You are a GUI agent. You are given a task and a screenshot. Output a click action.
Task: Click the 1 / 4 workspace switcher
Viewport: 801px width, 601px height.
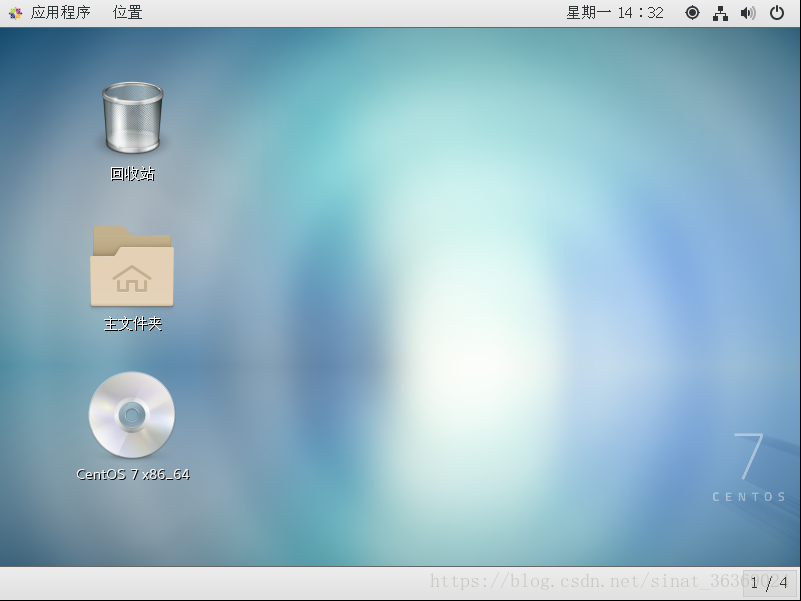coord(769,583)
